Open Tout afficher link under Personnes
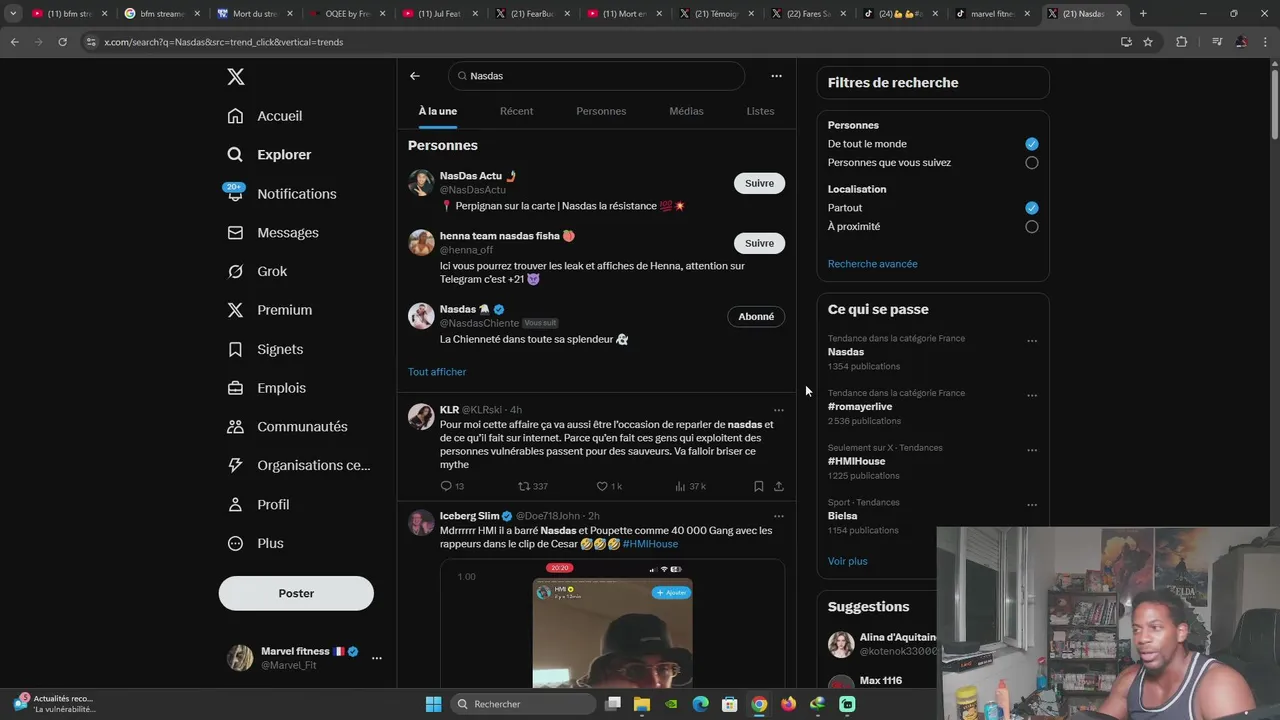 (x=437, y=372)
